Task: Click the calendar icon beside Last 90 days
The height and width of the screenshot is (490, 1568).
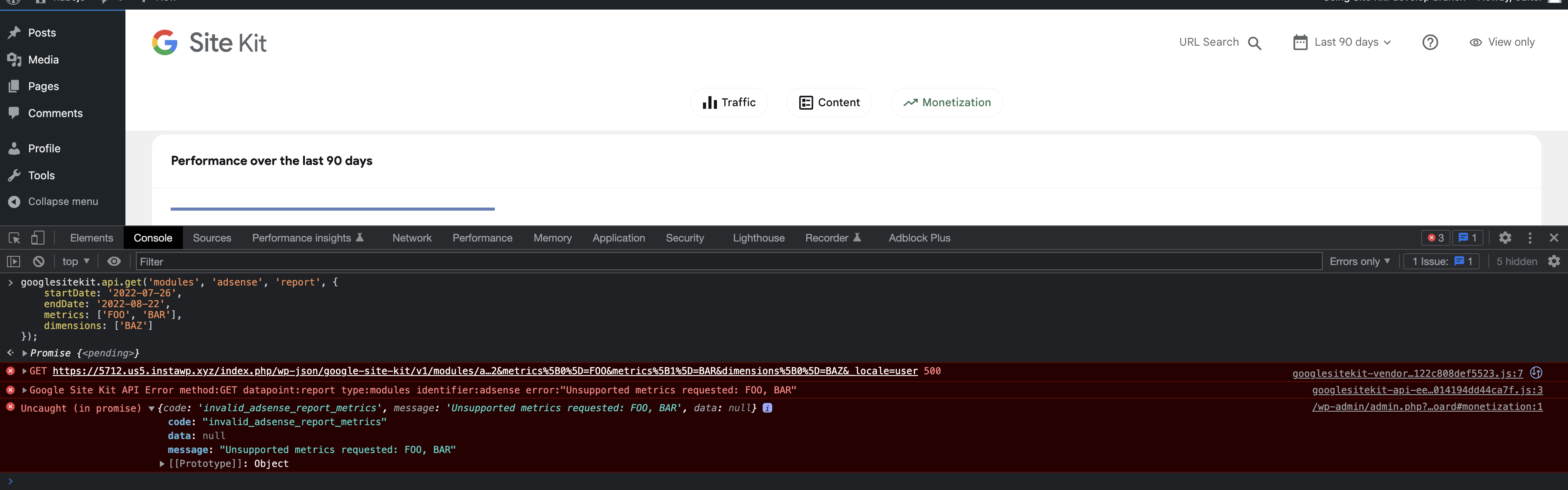Action: click(1300, 42)
